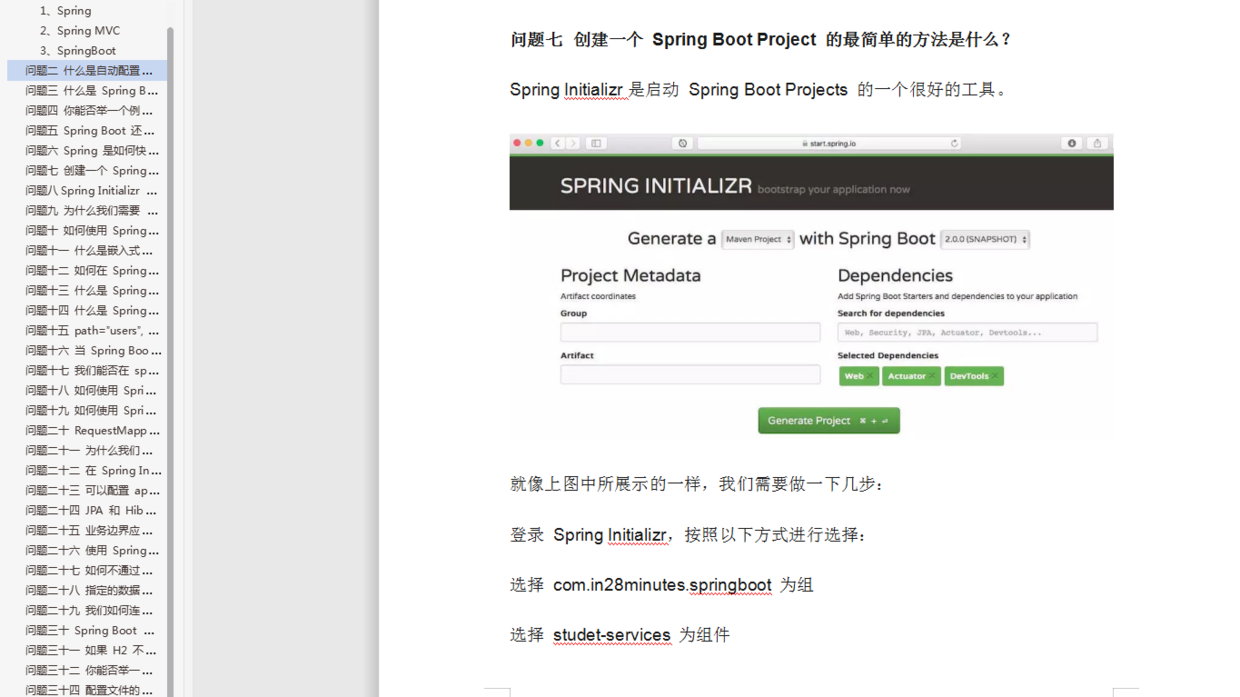Go to outline item 问题十 如何使用 Spring
The image size is (1240, 697).
(91, 230)
